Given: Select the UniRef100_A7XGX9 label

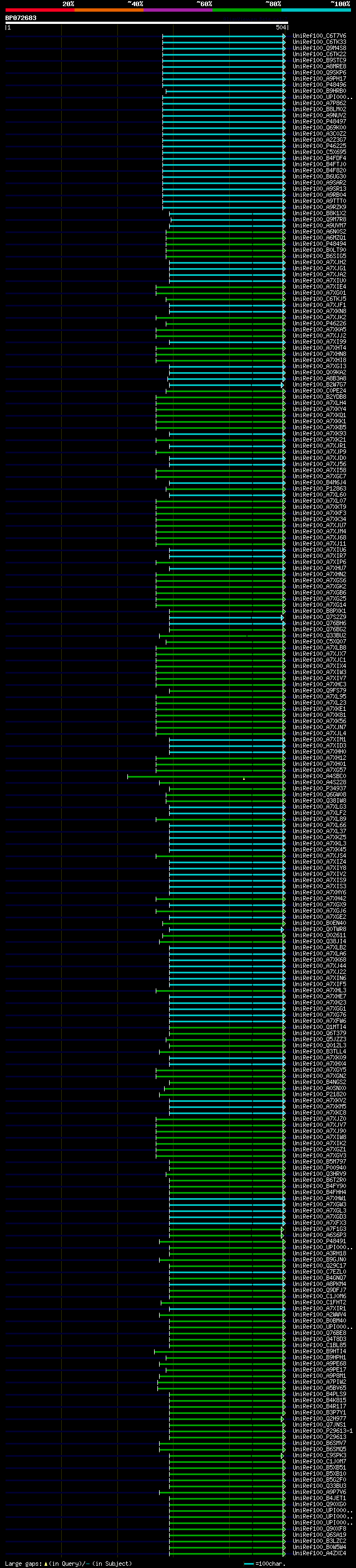Looking at the screenshot, I should pyautogui.click(x=319, y=904).
